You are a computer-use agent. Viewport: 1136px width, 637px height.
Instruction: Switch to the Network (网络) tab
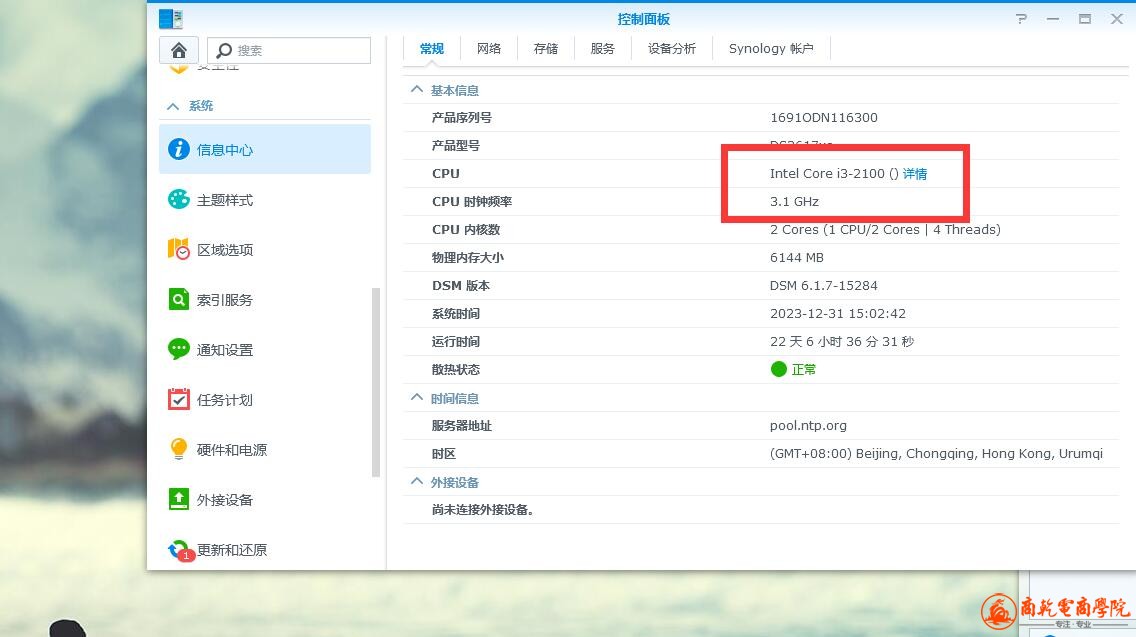point(489,48)
